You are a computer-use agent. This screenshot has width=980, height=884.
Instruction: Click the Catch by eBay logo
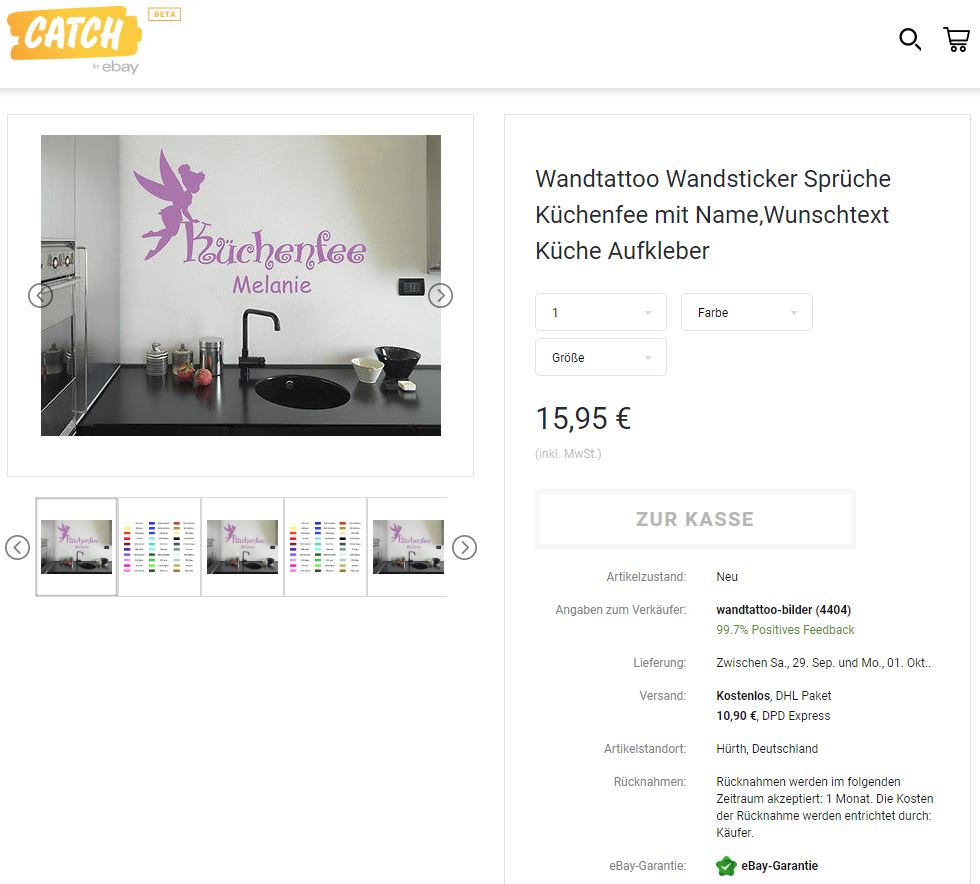(x=75, y=40)
